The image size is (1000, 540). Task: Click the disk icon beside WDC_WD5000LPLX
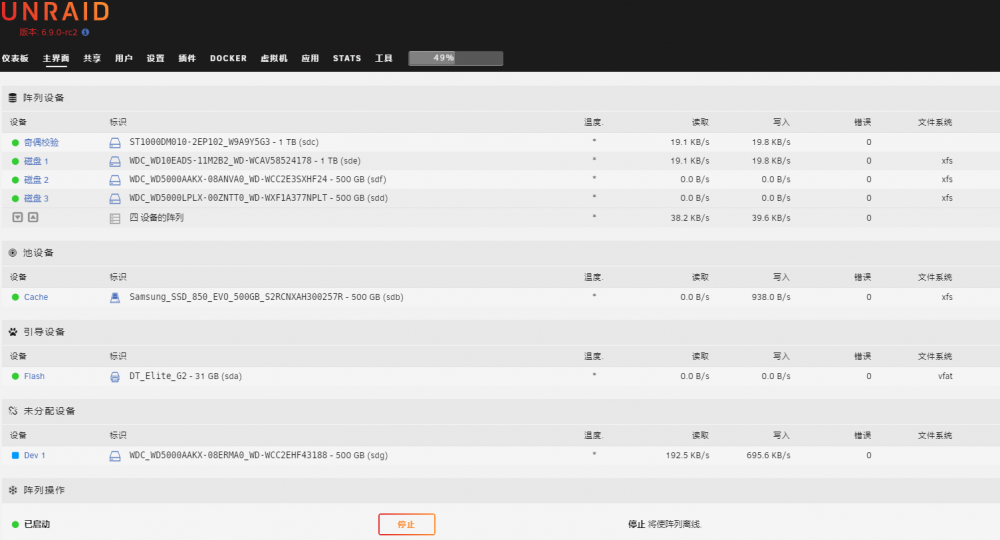(115, 199)
